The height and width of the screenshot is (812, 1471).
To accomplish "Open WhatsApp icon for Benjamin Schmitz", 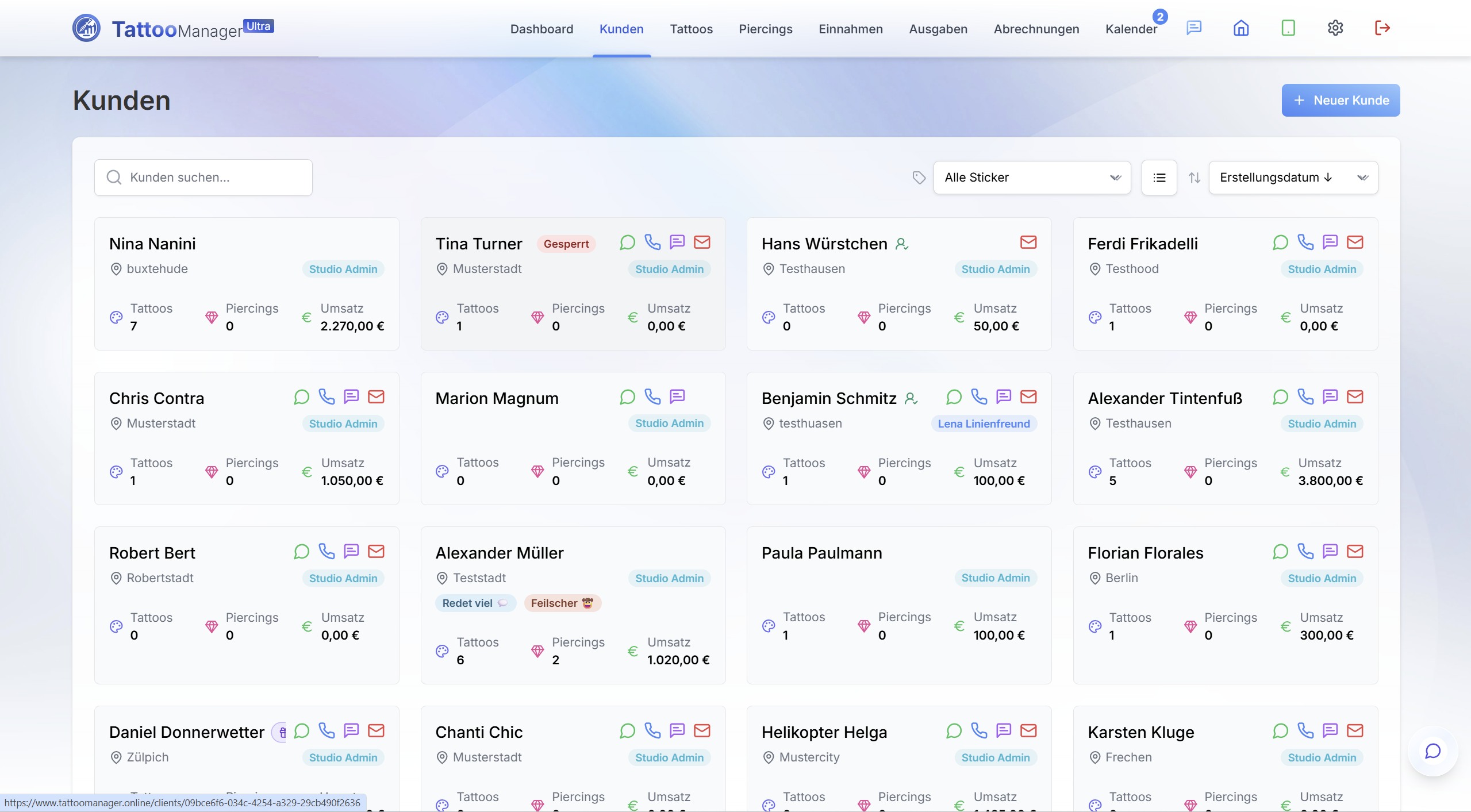I will point(954,397).
